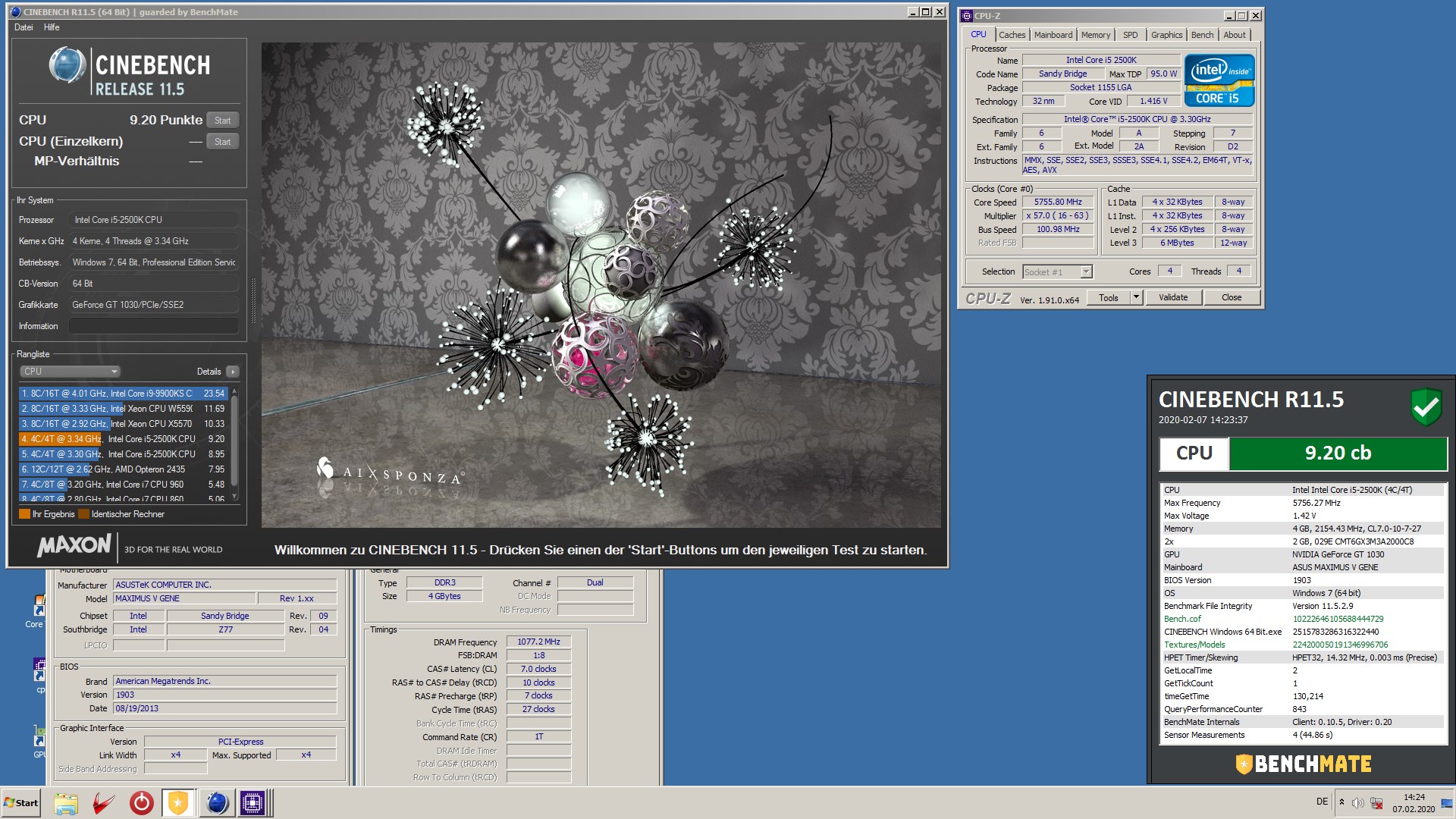This screenshot has height=819, width=1456.
Task: Switch to CPU-Z chip taskbar icon
Action: 253,803
